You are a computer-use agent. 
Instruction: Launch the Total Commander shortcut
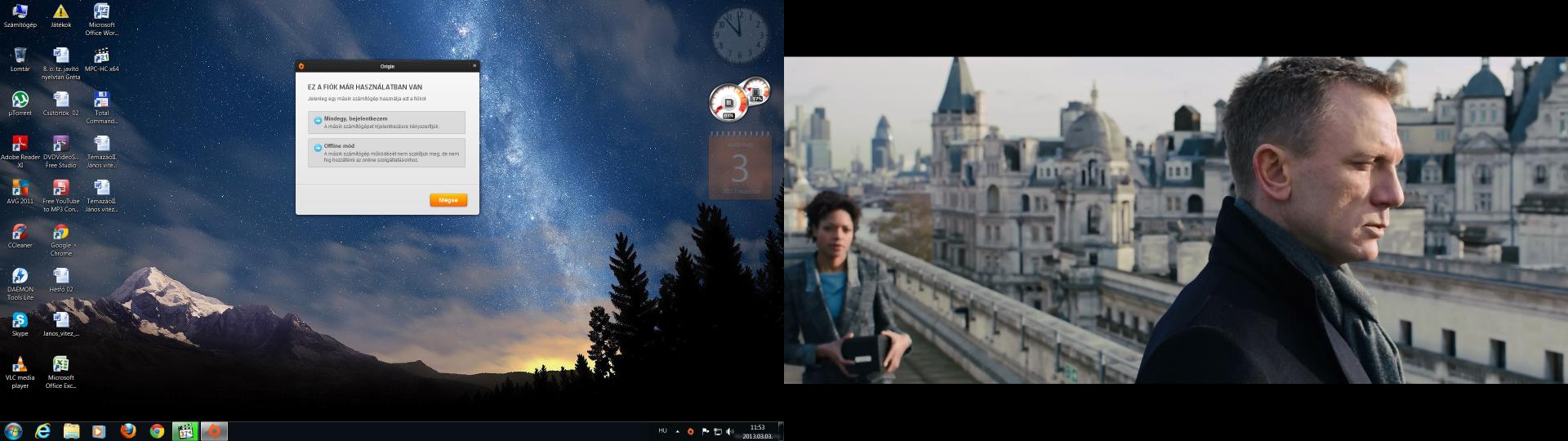101,109
